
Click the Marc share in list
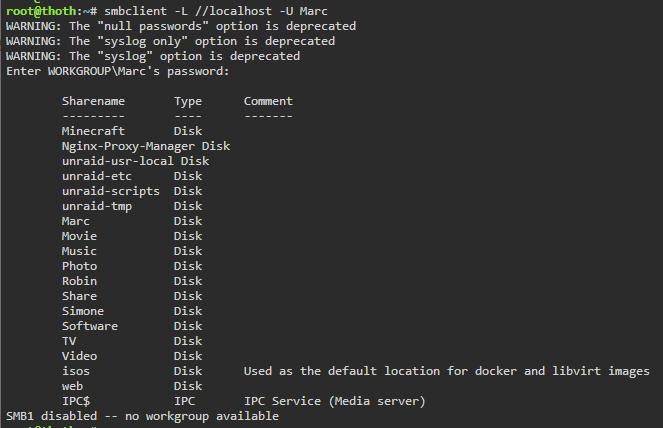76,221
